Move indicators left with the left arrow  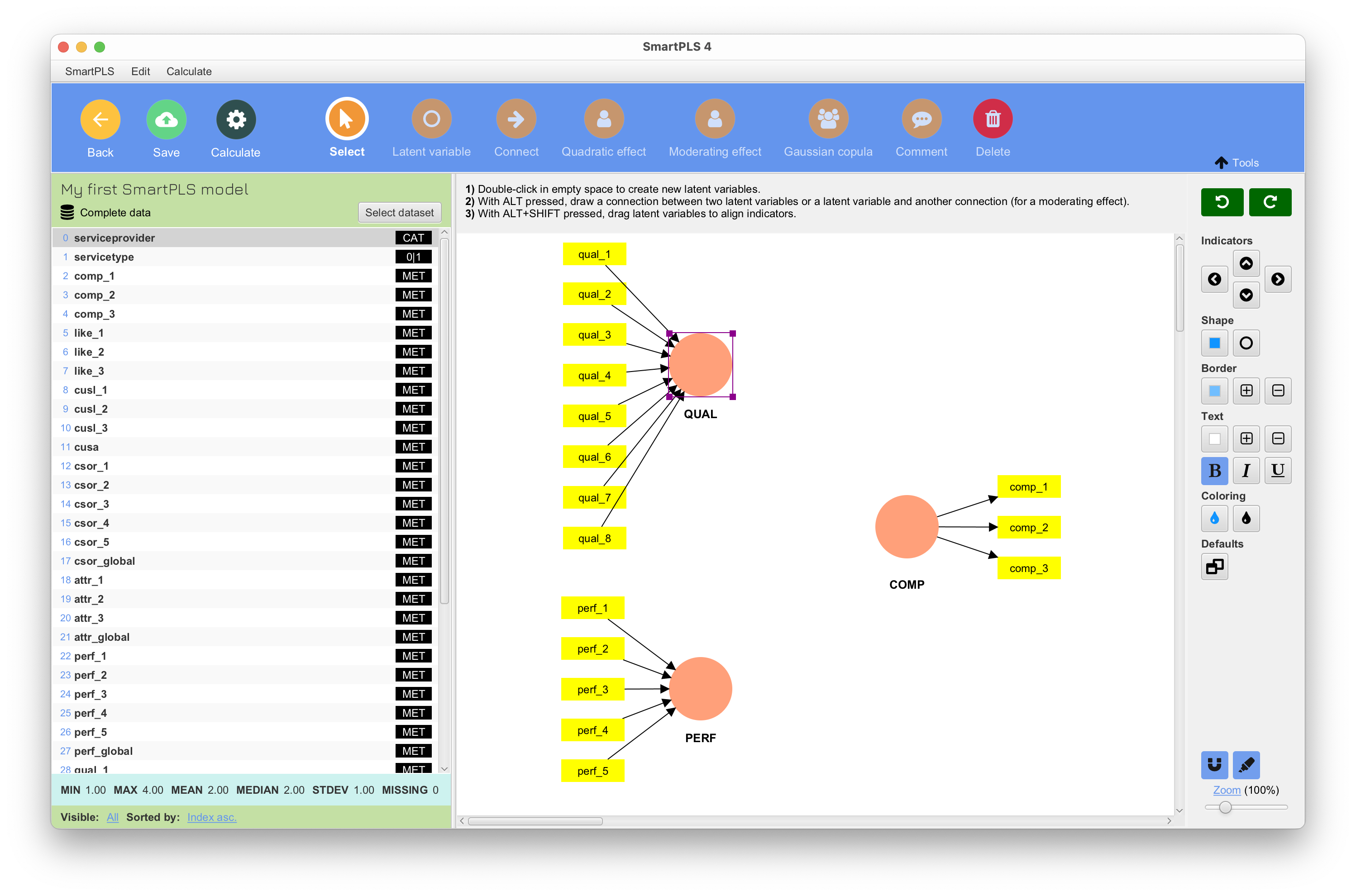click(x=1214, y=279)
